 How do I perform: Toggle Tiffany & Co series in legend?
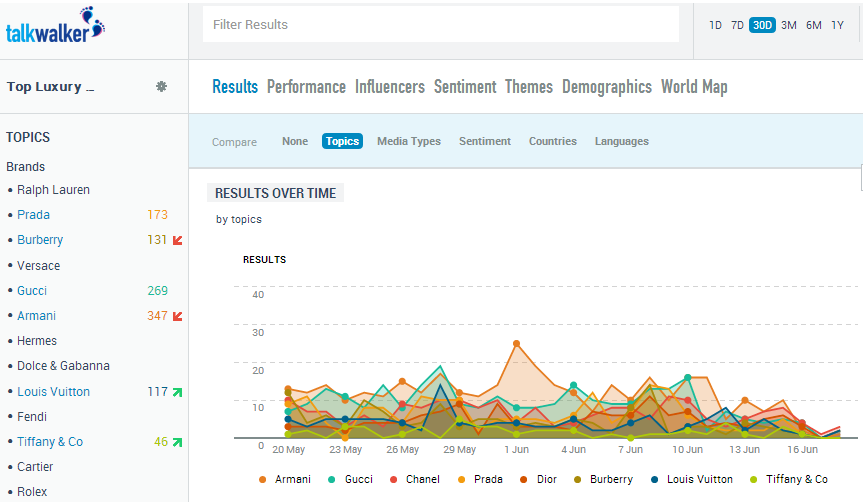coord(789,479)
